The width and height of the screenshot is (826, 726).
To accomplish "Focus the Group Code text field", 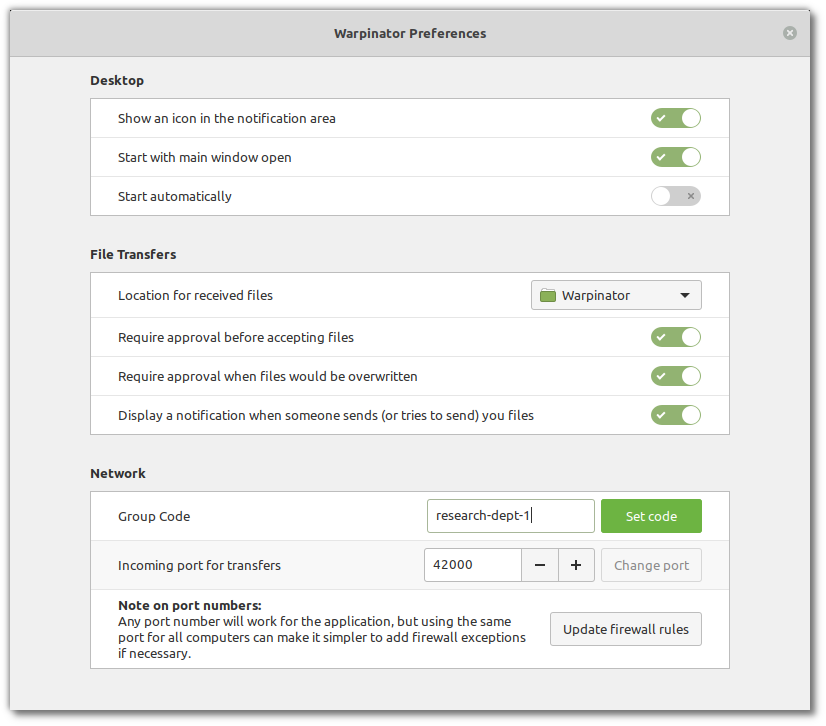I will [x=510, y=516].
